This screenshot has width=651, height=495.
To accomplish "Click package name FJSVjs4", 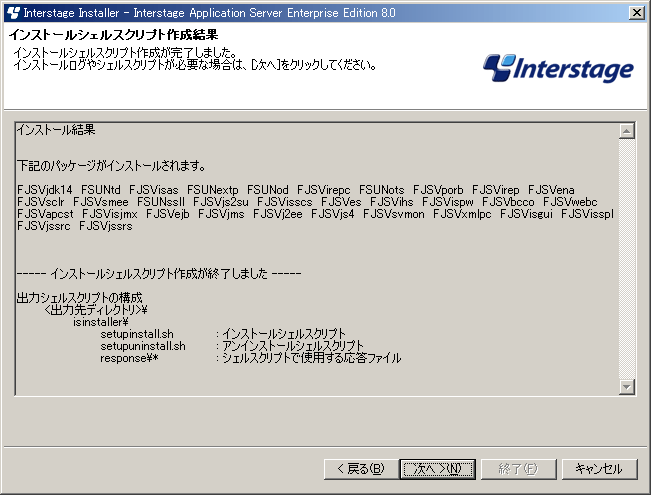I will pos(333,214).
